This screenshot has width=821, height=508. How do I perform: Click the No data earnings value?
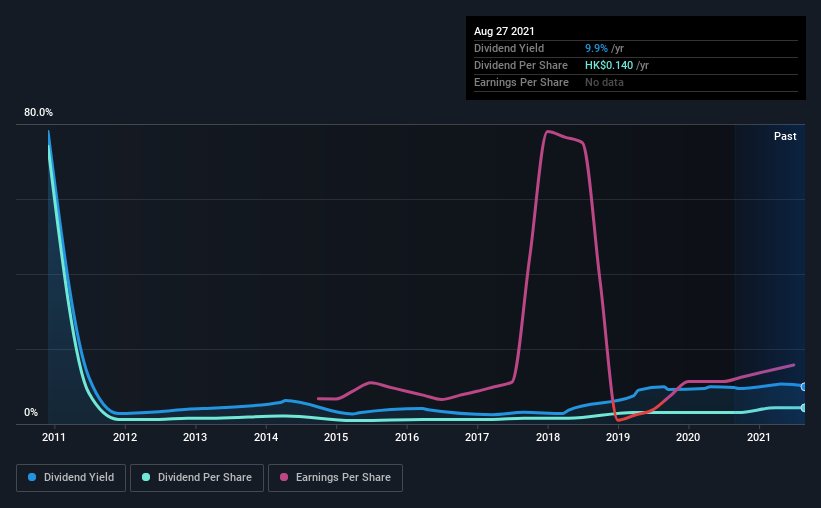point(604,82)
